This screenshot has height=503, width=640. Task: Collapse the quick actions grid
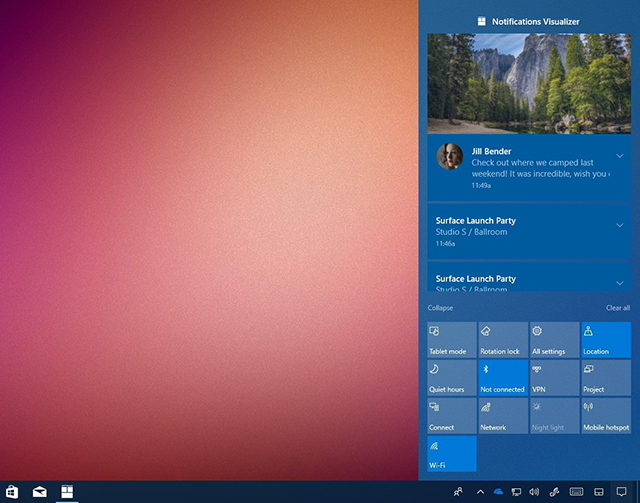coord(440,308)
